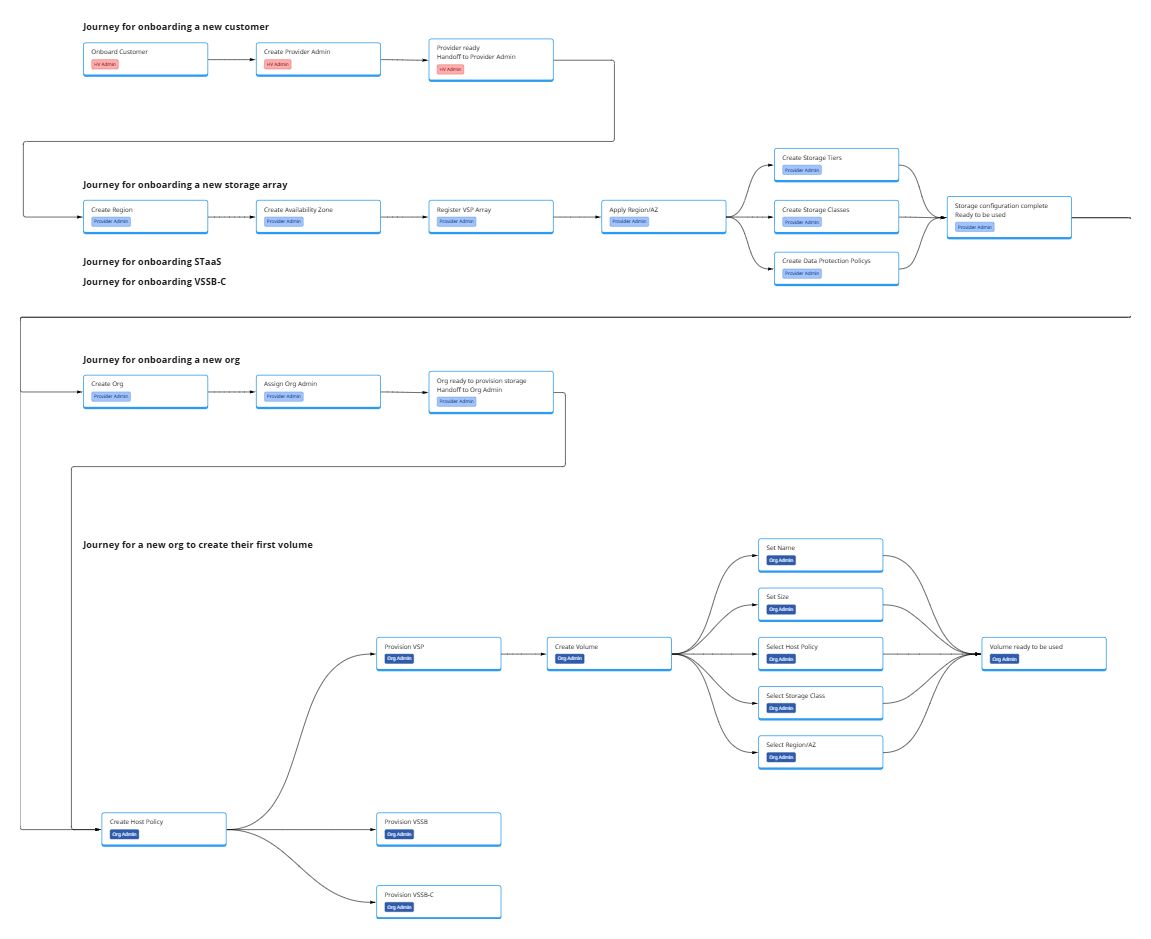Select the Create Storage Tiers card
1151x939 pixels.
[836, 164]
